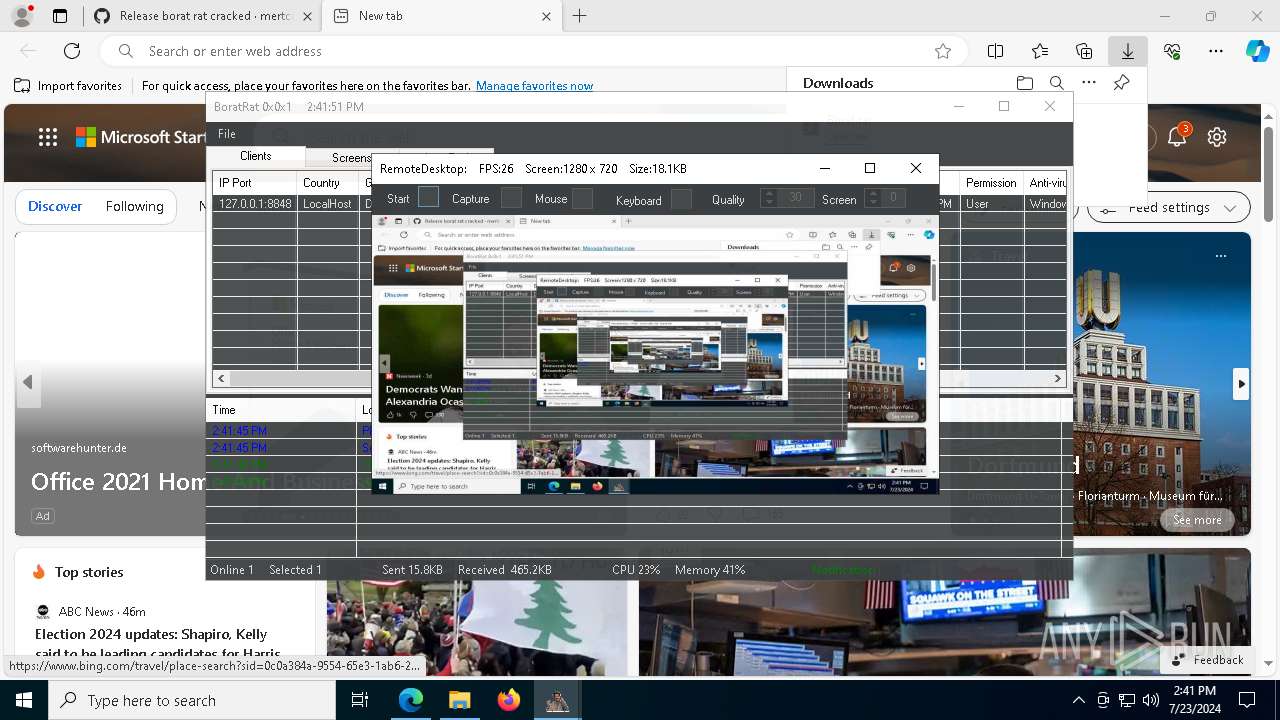This screenshot has width=1280, height=720.
Task: Open Election 2024 updates news headline
Action: (158, 646)
